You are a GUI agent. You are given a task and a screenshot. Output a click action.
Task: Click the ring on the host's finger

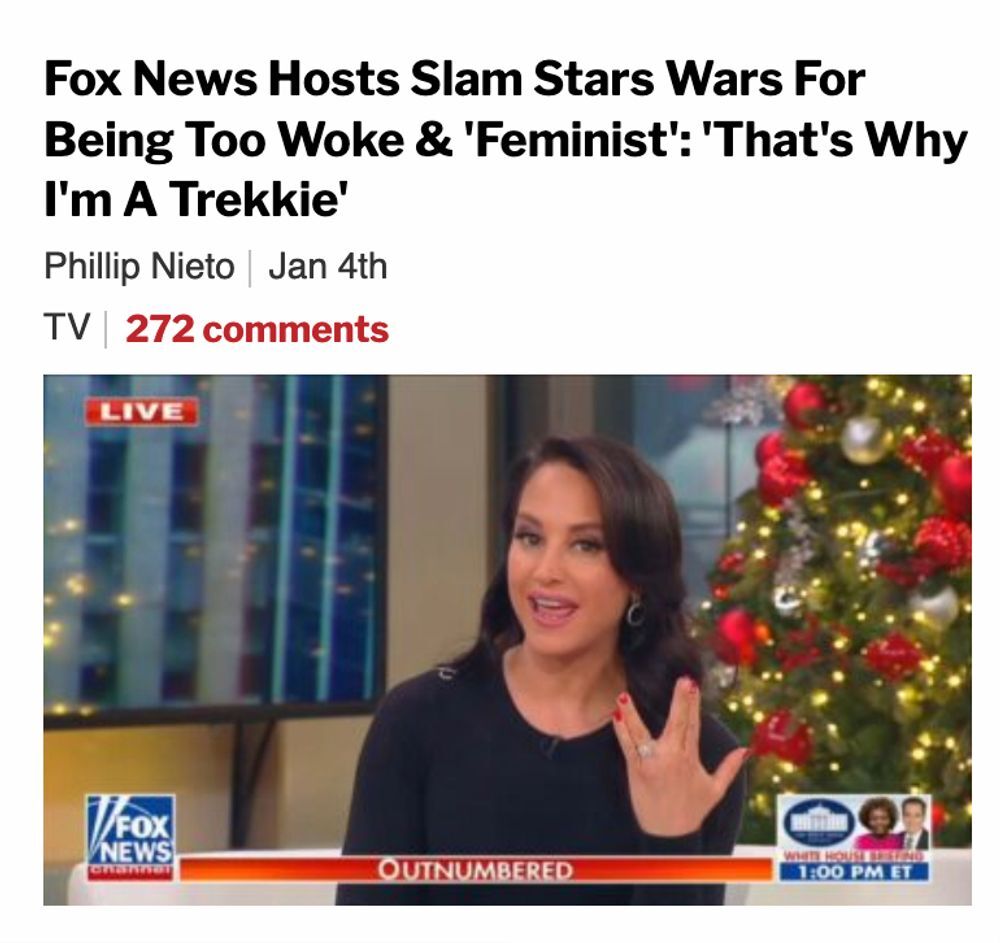tap(645, 750)
